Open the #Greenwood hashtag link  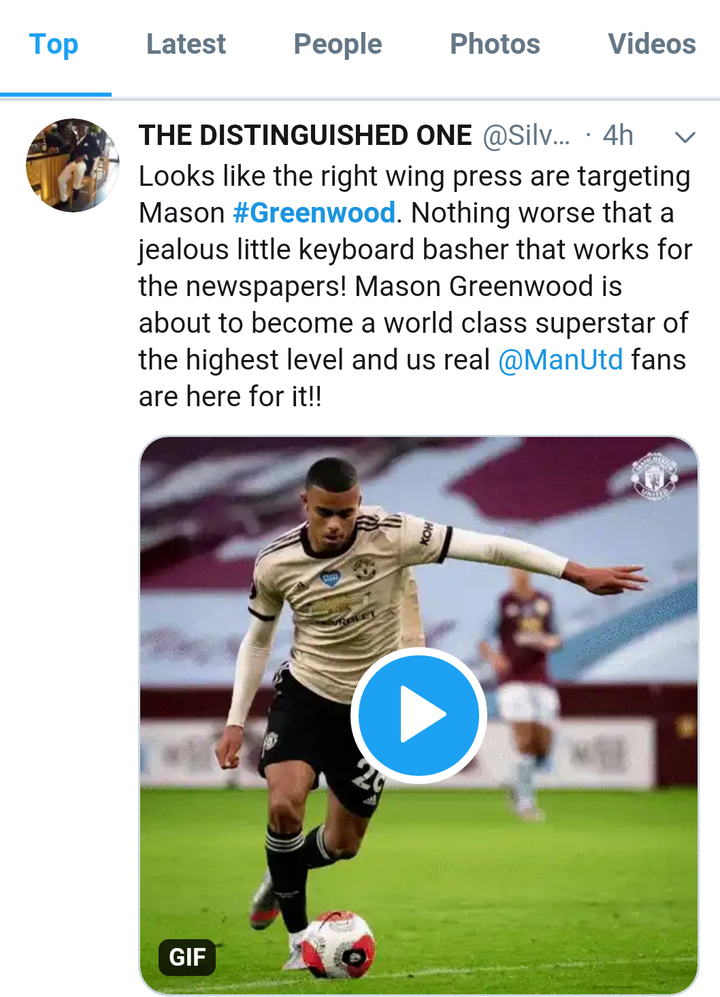coord(314,213)
